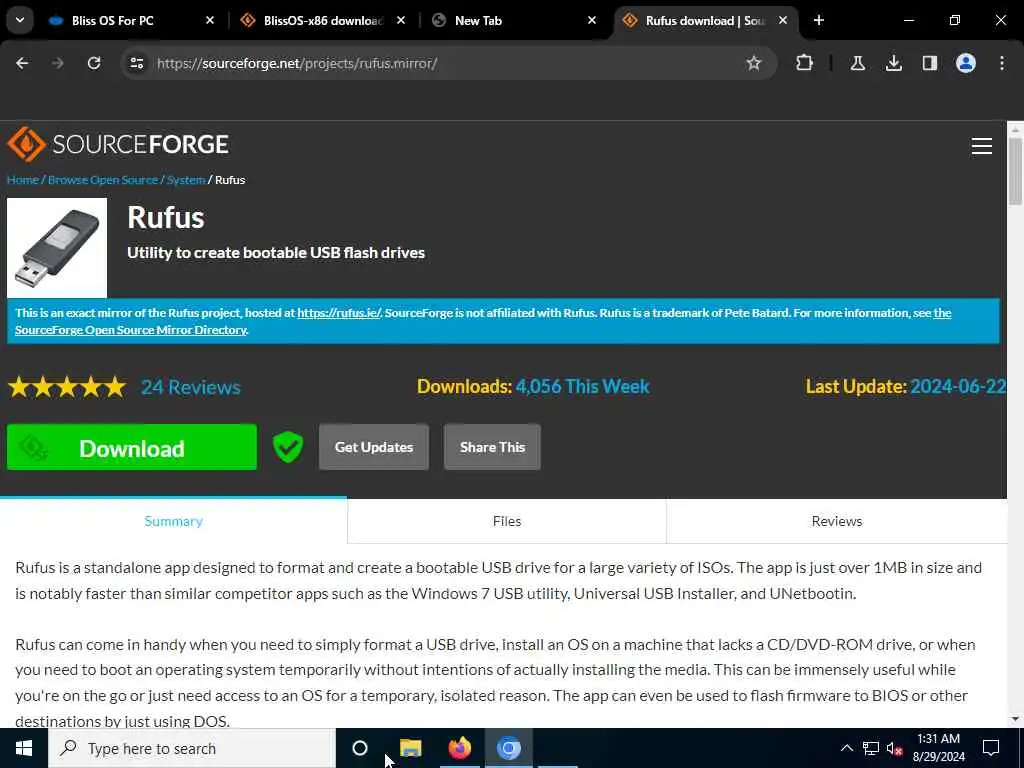Open Chrome three-dot menu
The image size is (1024, 768).
[x=1002, y=63]
